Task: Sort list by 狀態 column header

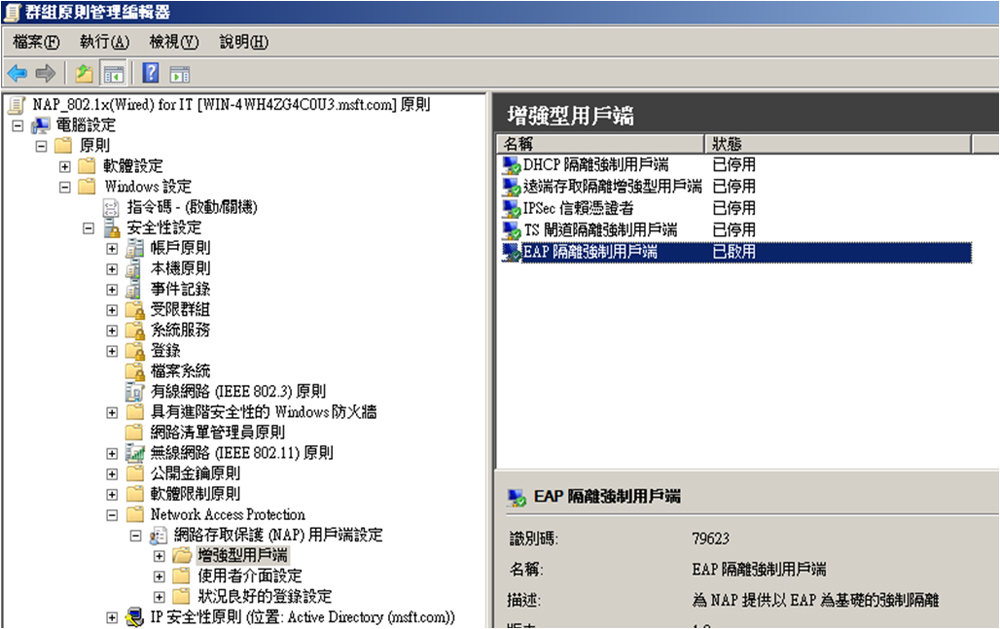Action: pyautogui.click(x=837, y=144)
